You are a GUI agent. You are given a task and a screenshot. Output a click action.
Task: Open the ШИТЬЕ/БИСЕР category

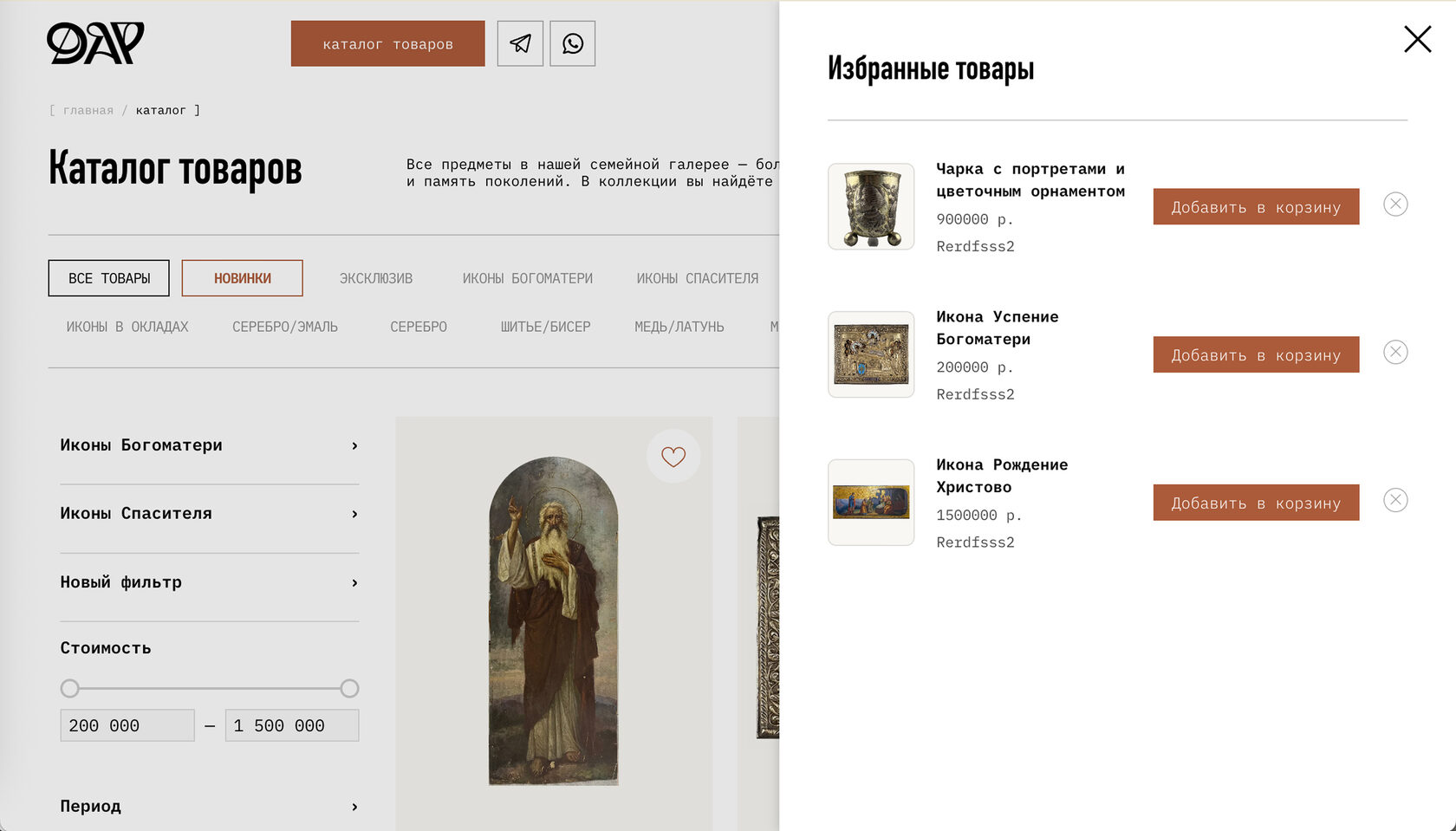(545, 327)
